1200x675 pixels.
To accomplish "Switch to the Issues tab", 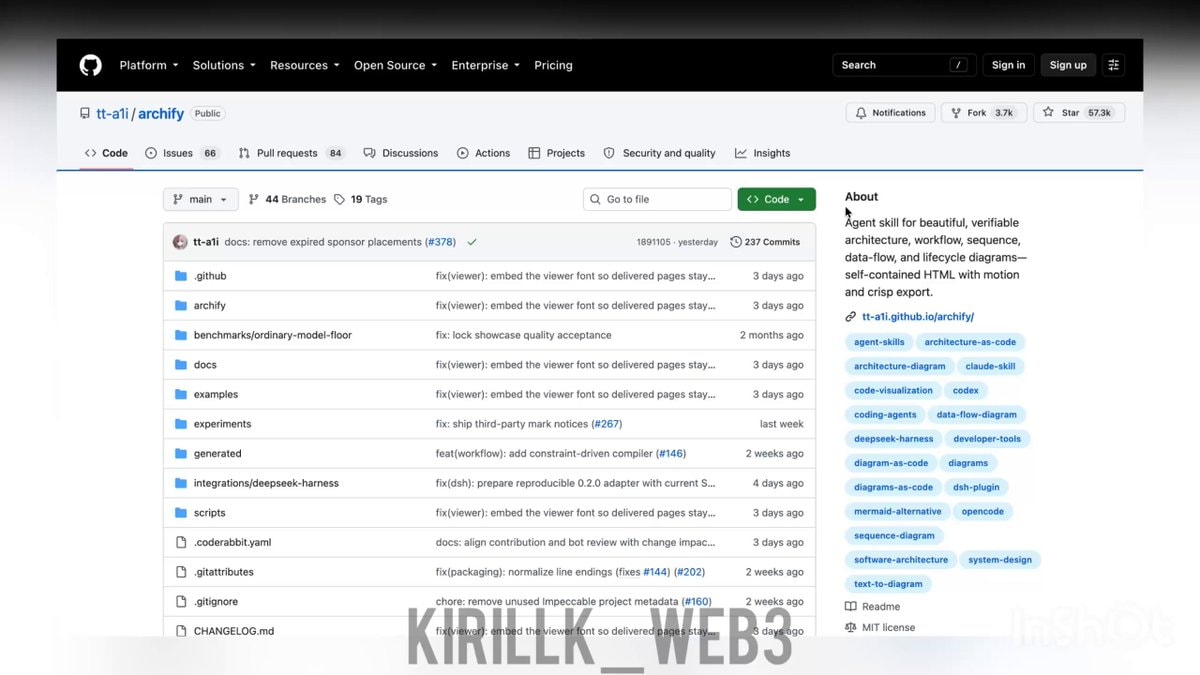I will tap(182, 153).
